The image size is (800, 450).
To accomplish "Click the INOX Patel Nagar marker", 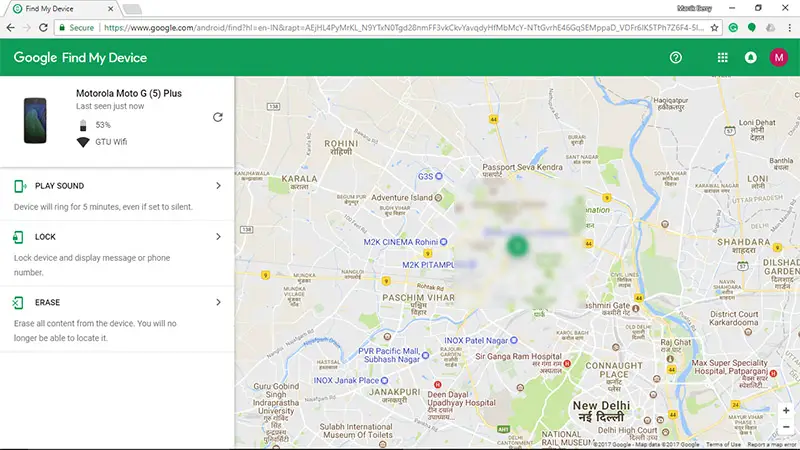I will click(514, 340).
